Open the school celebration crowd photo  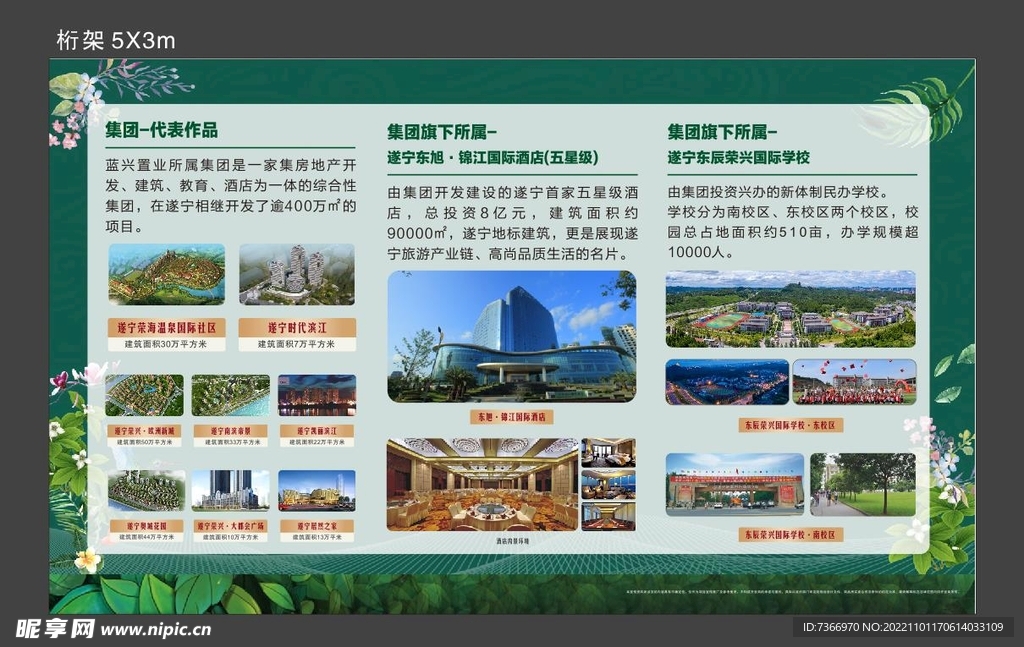[x=854, y=382]
